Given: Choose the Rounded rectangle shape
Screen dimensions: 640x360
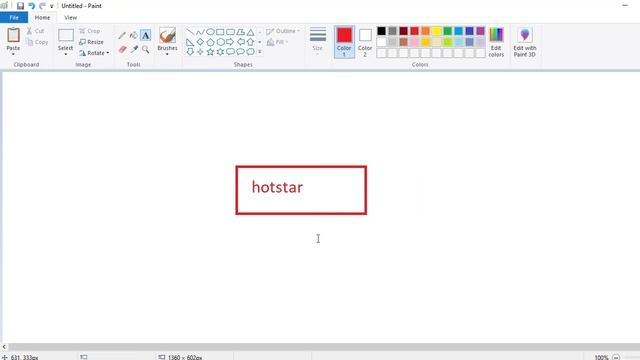Looking at the screenshot, I should point(230,32).
